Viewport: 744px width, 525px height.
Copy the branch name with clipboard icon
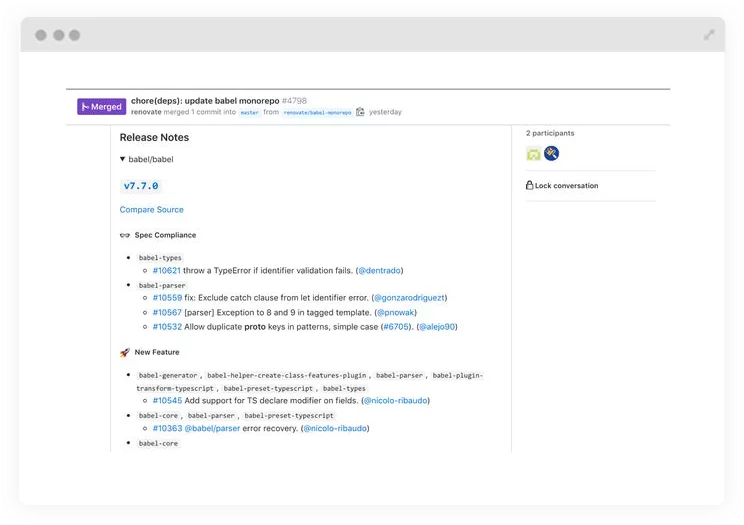click(x=360, y=112)
